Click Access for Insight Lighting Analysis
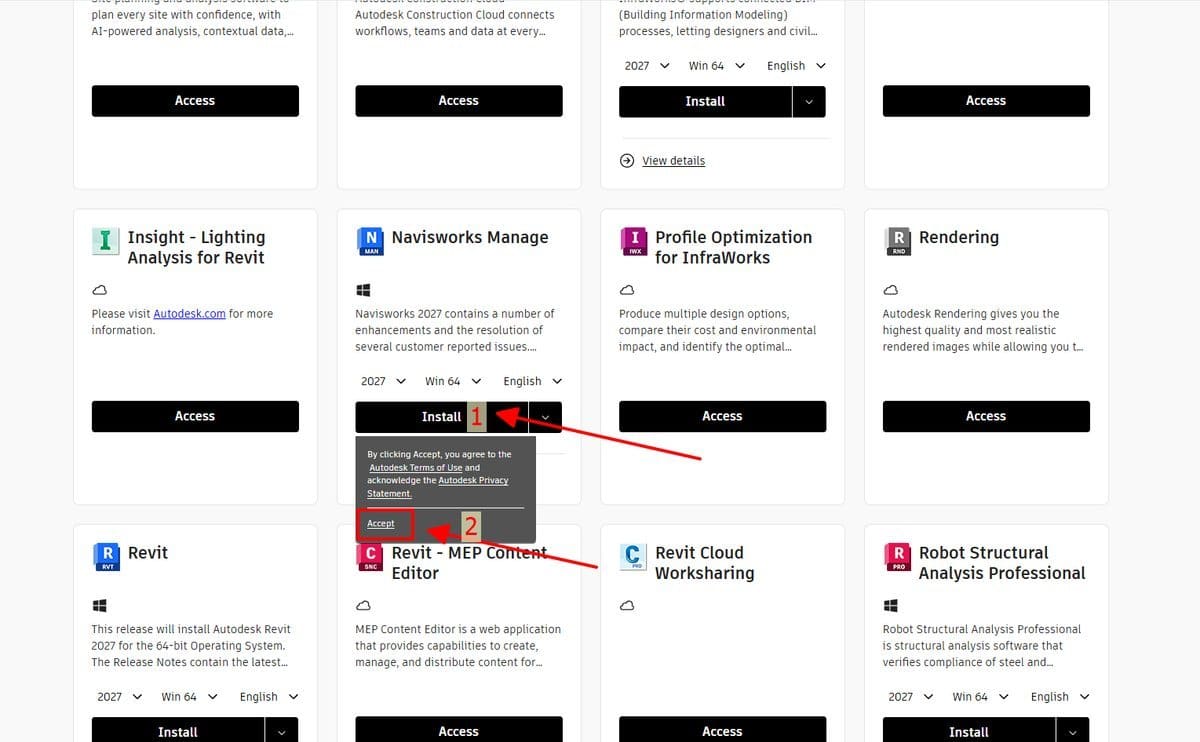The image size is (1200, 742). pyautogui.click(x=195, y=416)
